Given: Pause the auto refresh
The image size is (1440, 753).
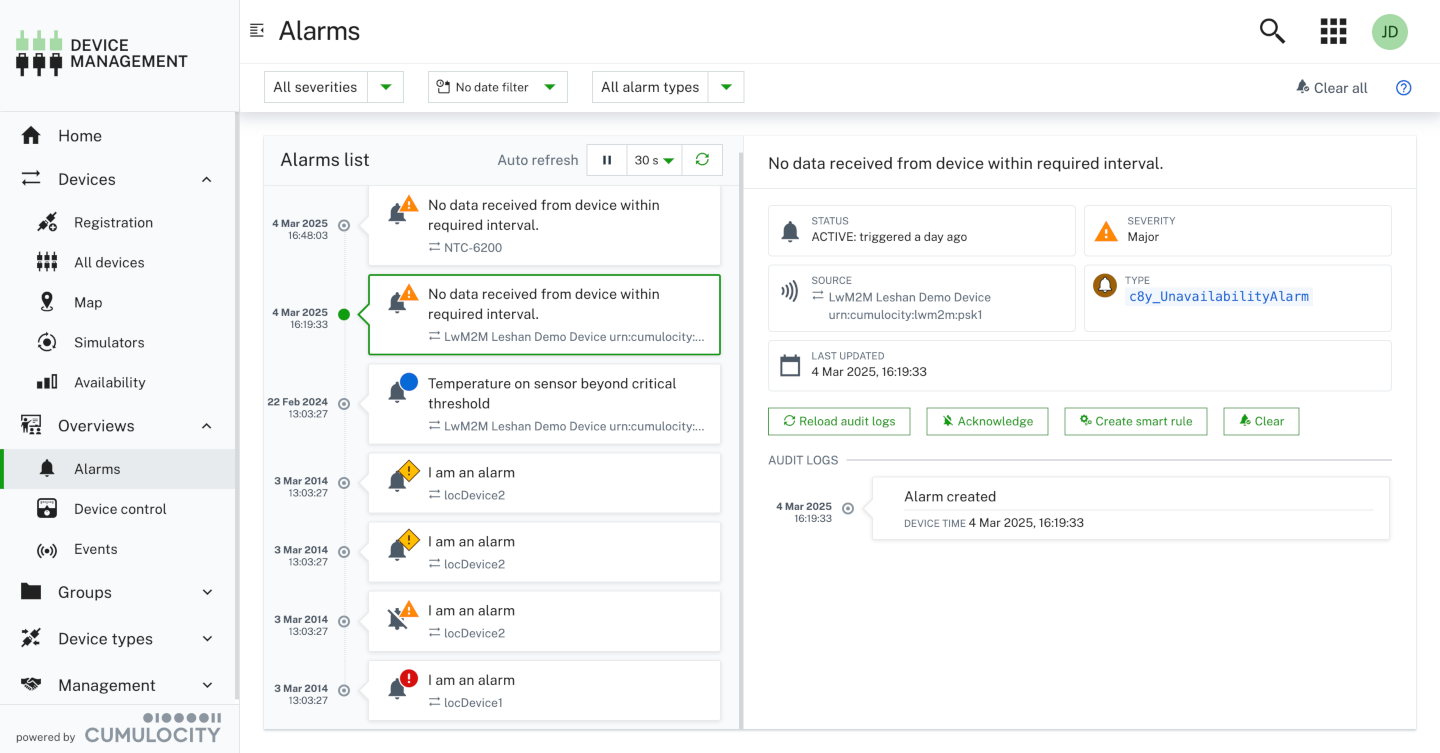Looking at the screenshot, I should [x=607, y=160].
